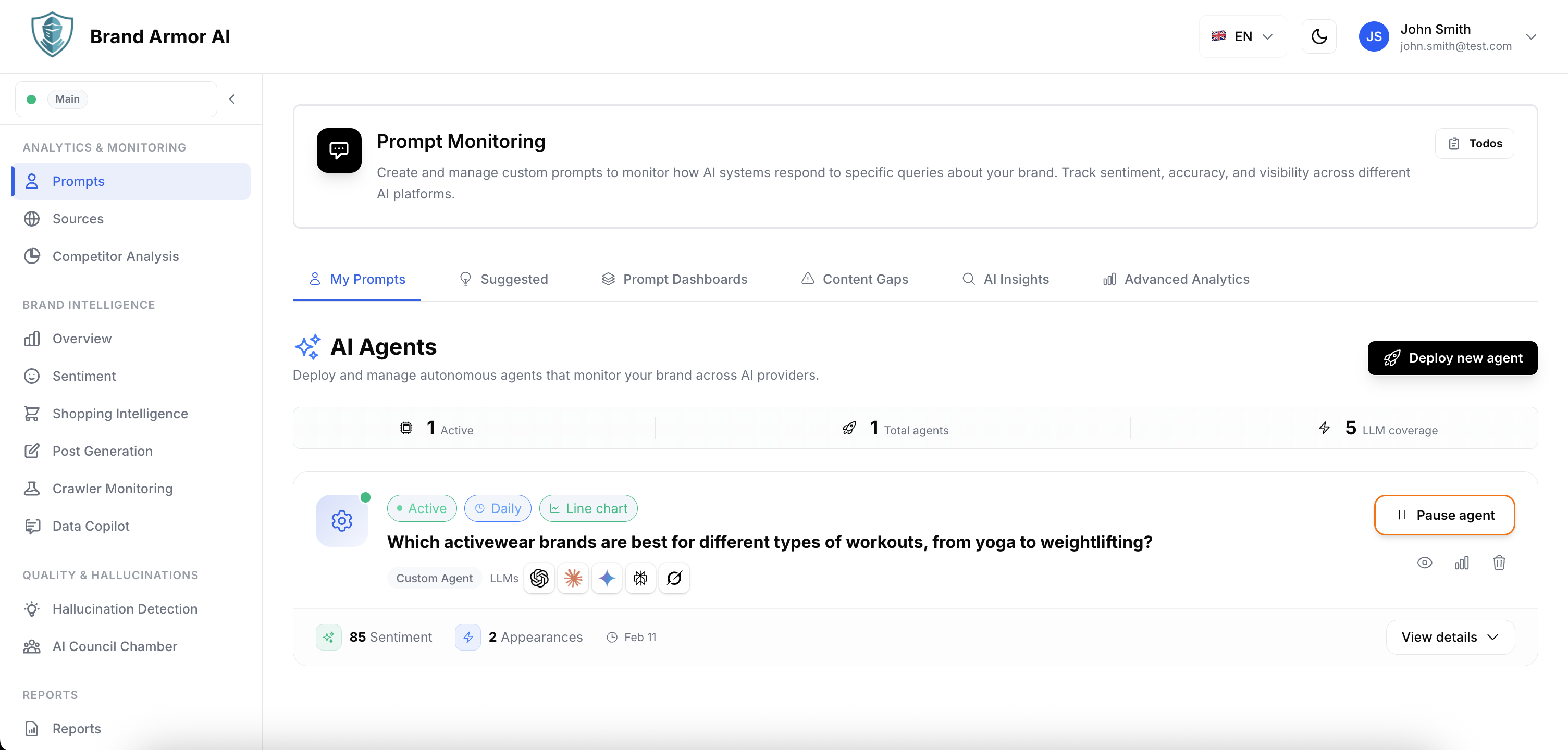Expand the John Smith account menu
Image resolution: width=1568 pixels, height=750 pixels.
pyautogui.click(x=1531, y=36)
